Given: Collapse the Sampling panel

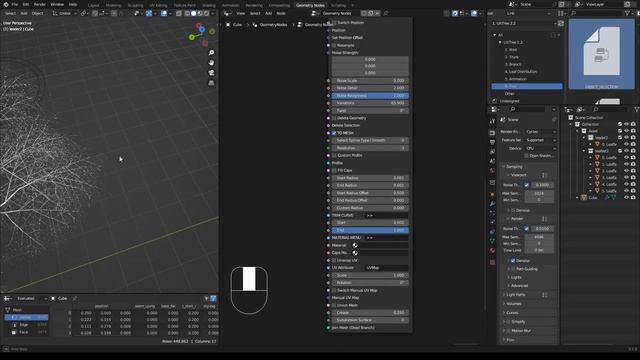Looking at the screenshot, I should click(x=513, y=167).
